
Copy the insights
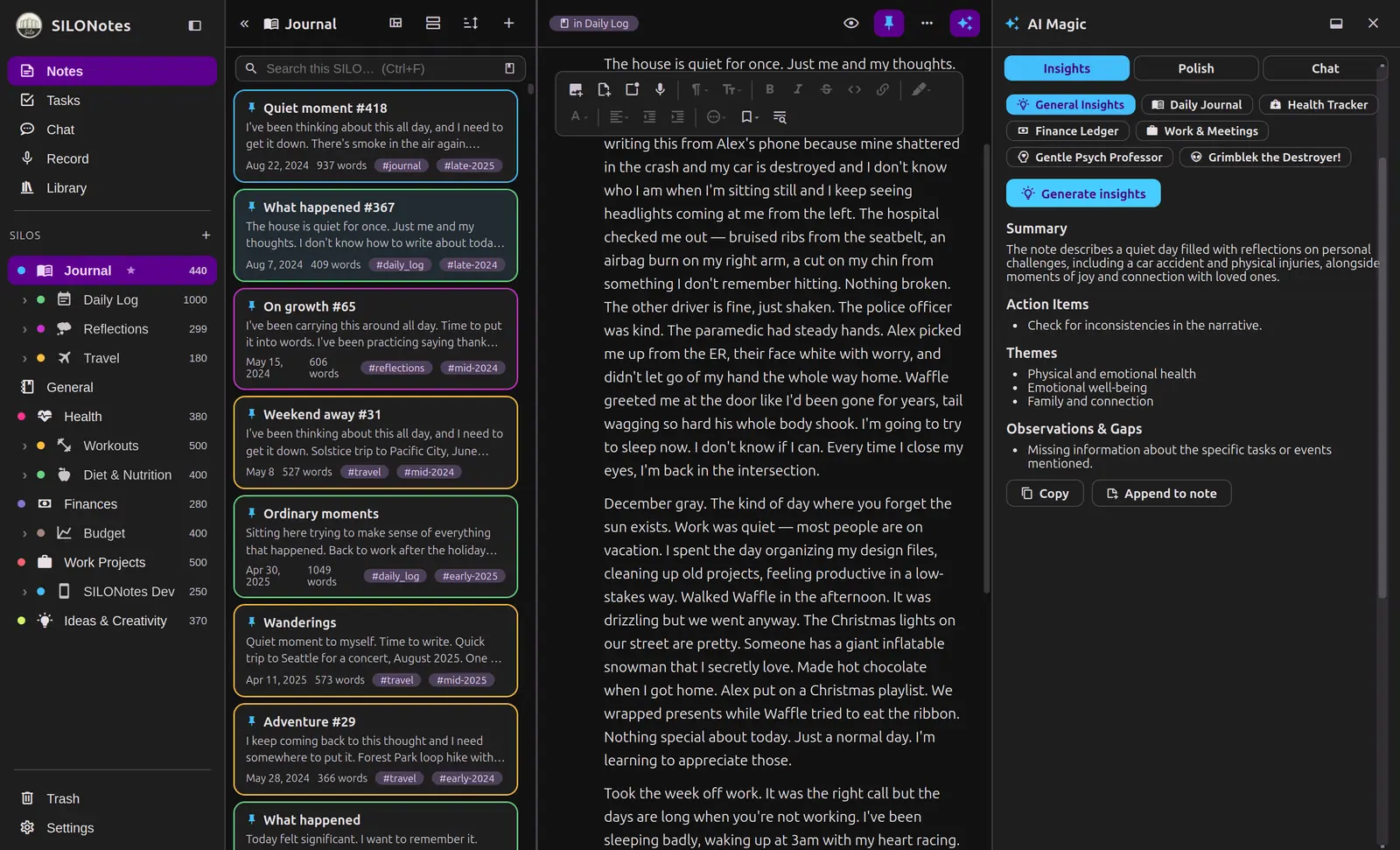click(x=1044, y=493)
